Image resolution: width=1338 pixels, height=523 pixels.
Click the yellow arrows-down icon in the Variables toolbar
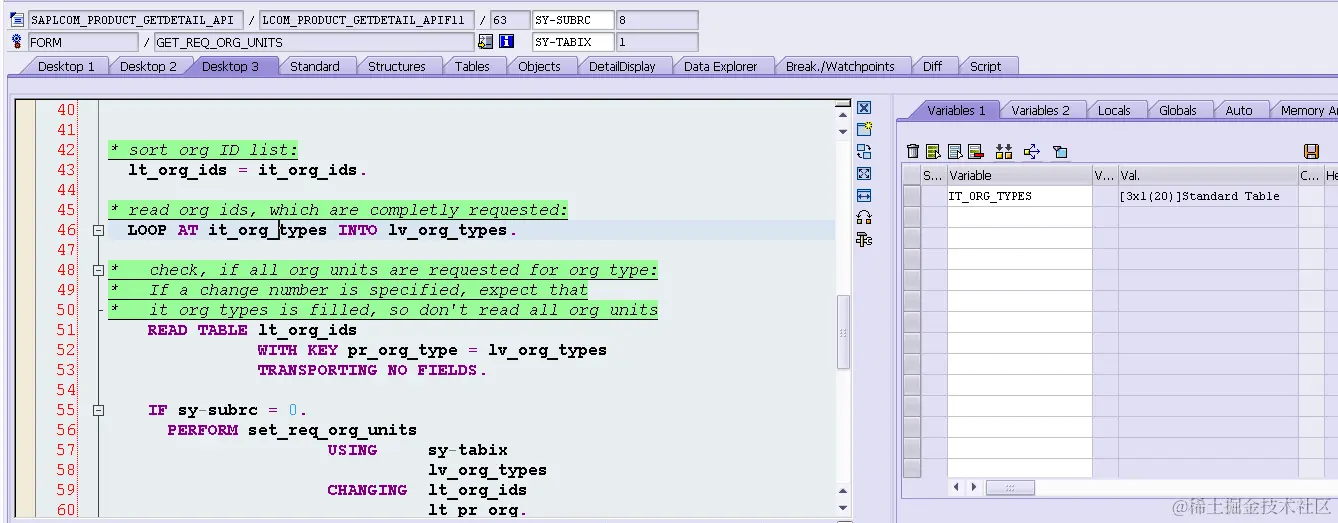coord(1004,151)
